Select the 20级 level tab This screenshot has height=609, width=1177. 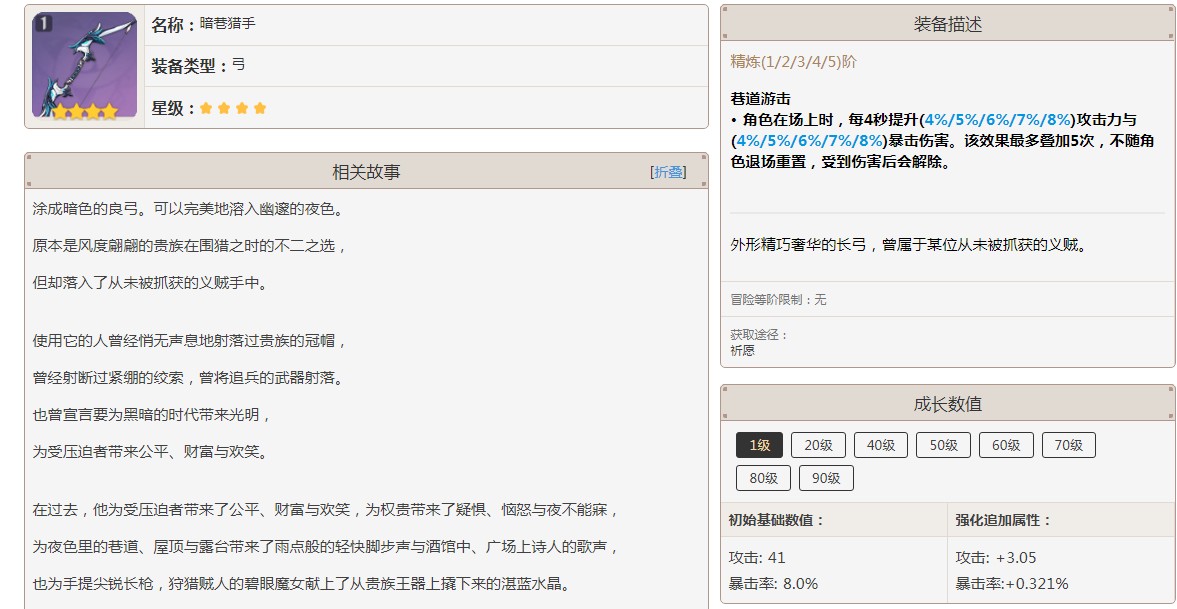818,445
